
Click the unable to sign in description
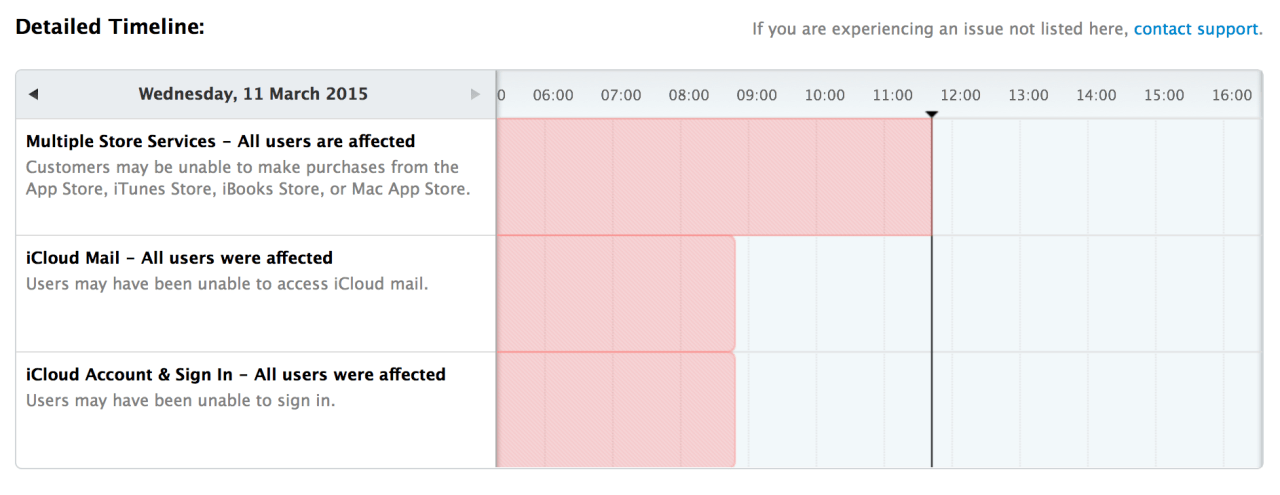pos(180,401)
